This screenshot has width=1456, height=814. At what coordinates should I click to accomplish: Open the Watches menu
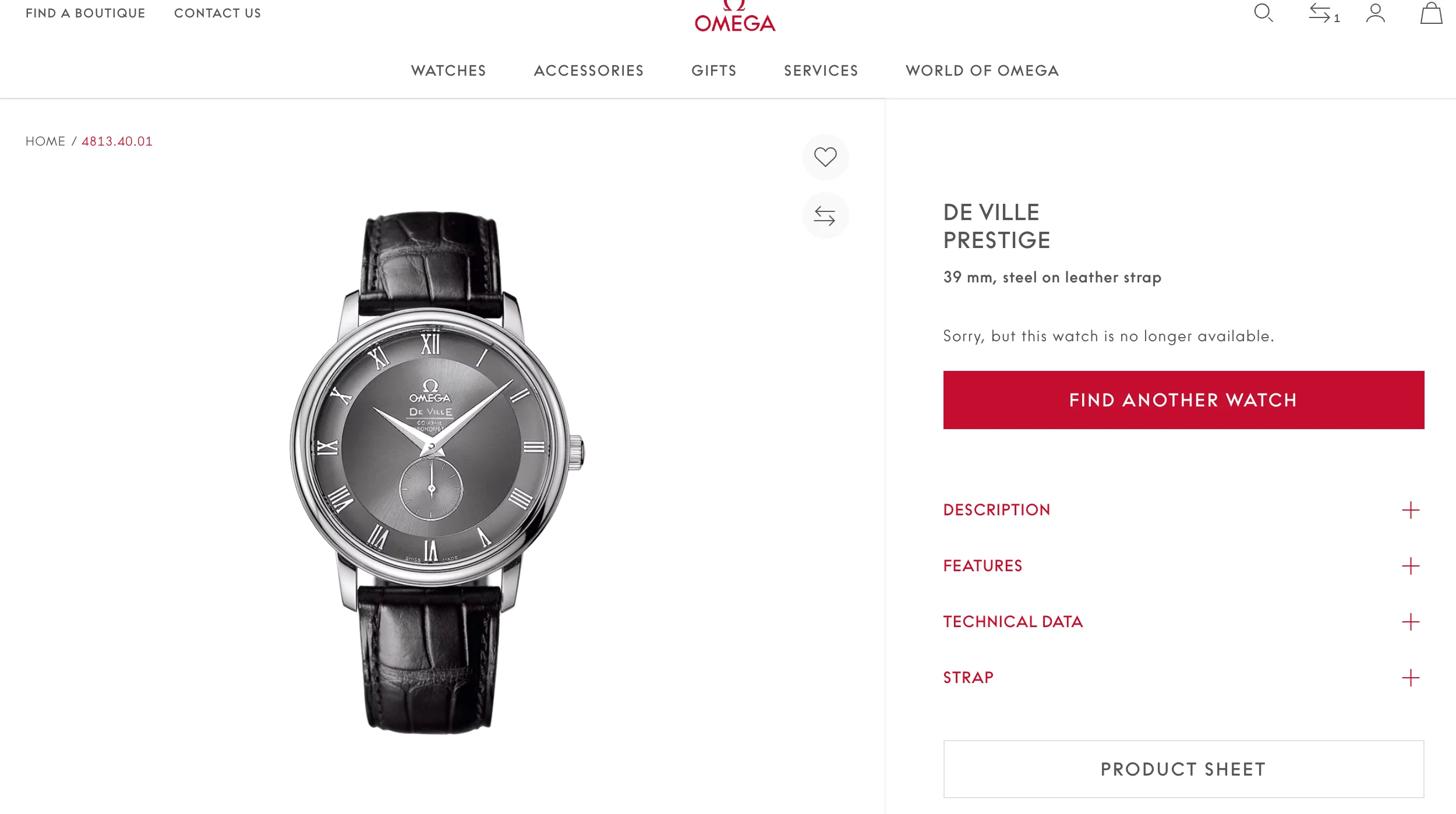coord(448,70)
